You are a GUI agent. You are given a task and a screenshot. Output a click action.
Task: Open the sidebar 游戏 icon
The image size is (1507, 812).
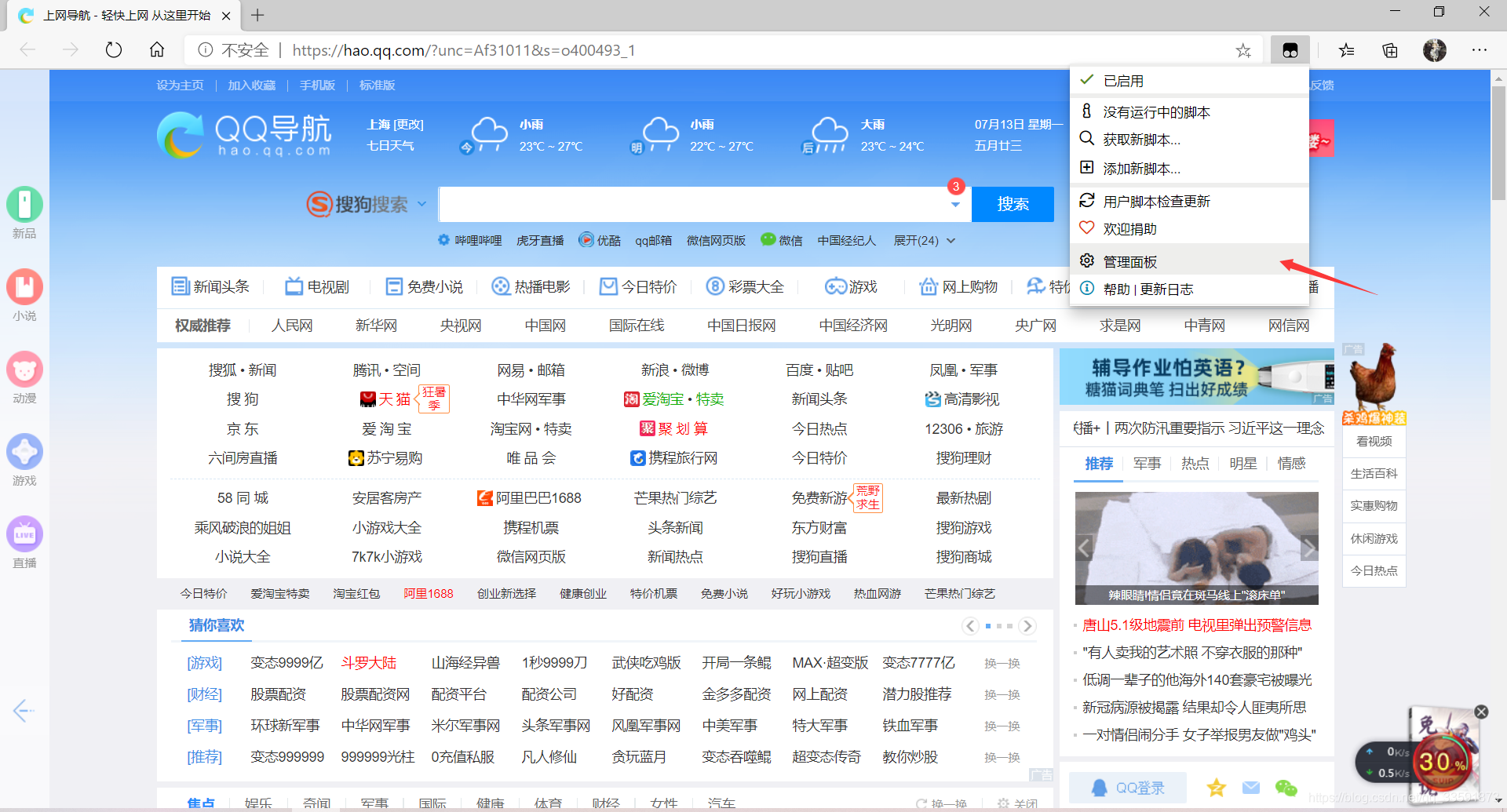click(24, 452)
